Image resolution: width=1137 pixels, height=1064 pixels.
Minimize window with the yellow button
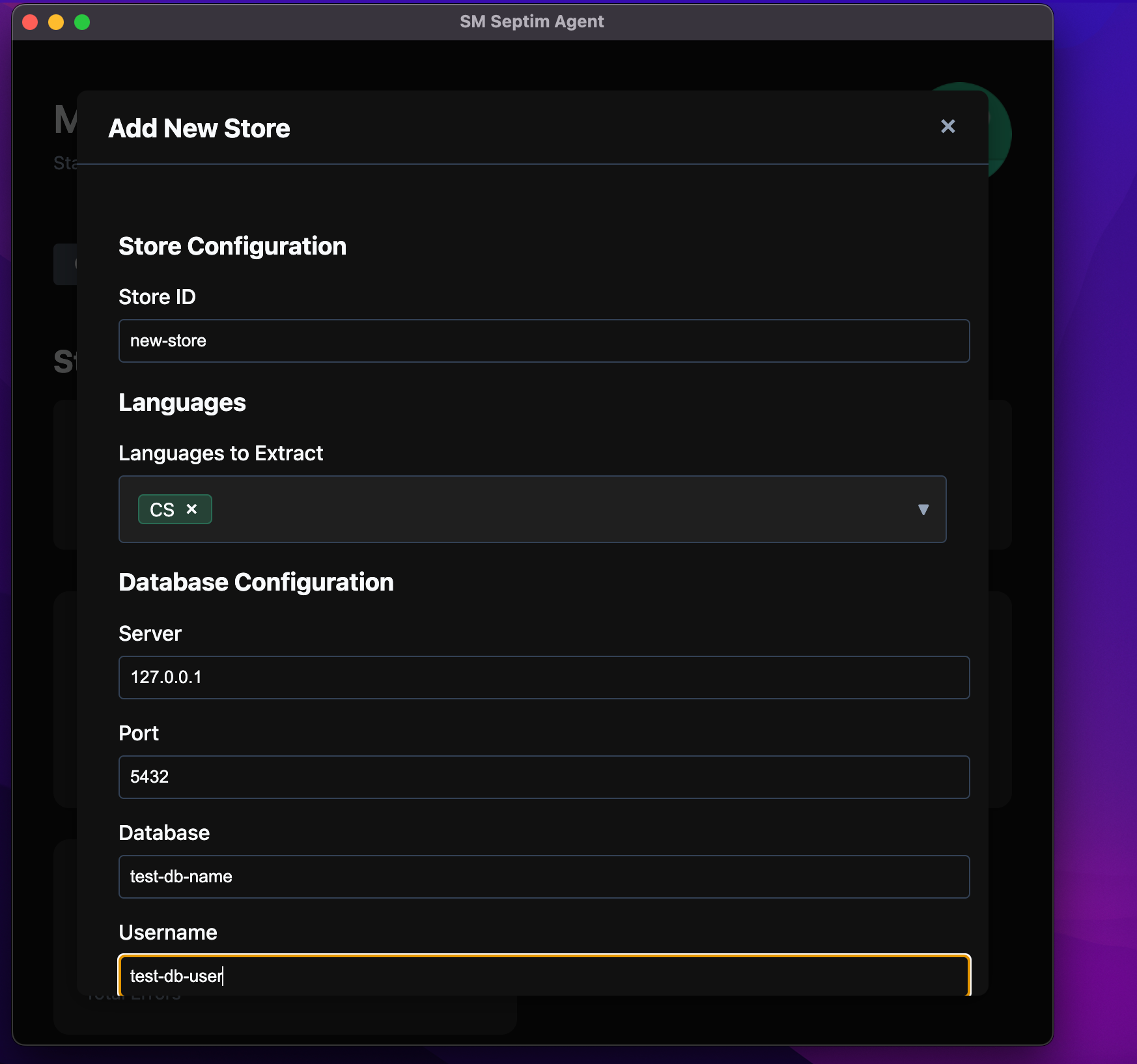click(56, 22)
